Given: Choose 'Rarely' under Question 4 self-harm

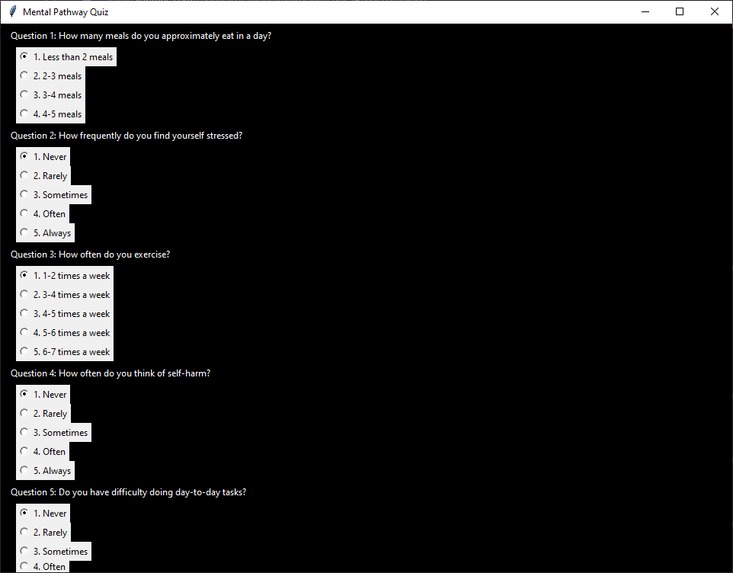Looking at the screenshot, I should pyautogui.click(x=43, y=414).
